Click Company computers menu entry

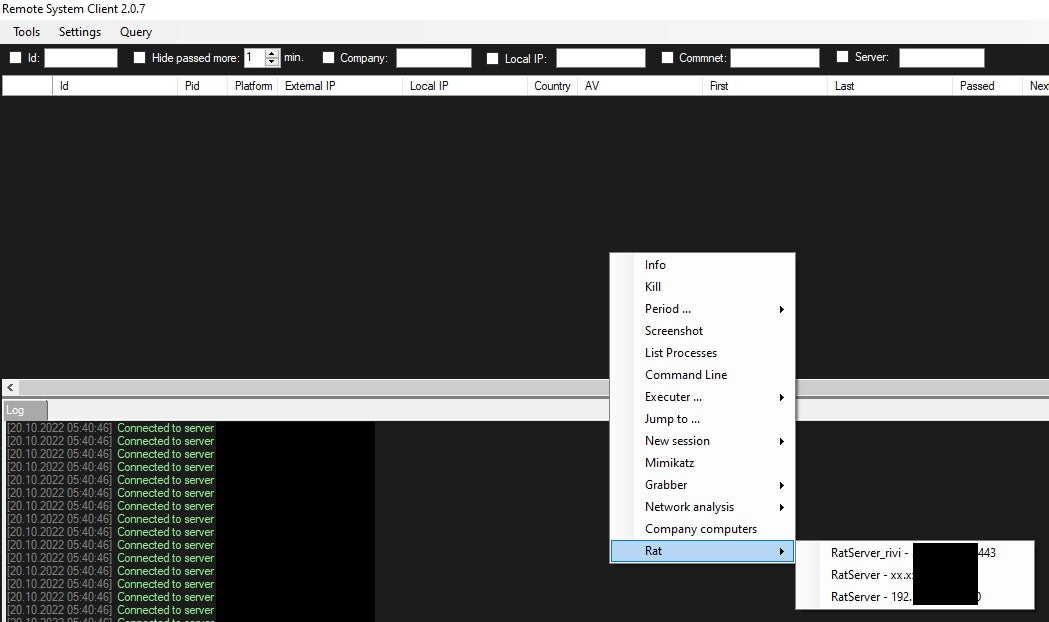pos(701,529)
